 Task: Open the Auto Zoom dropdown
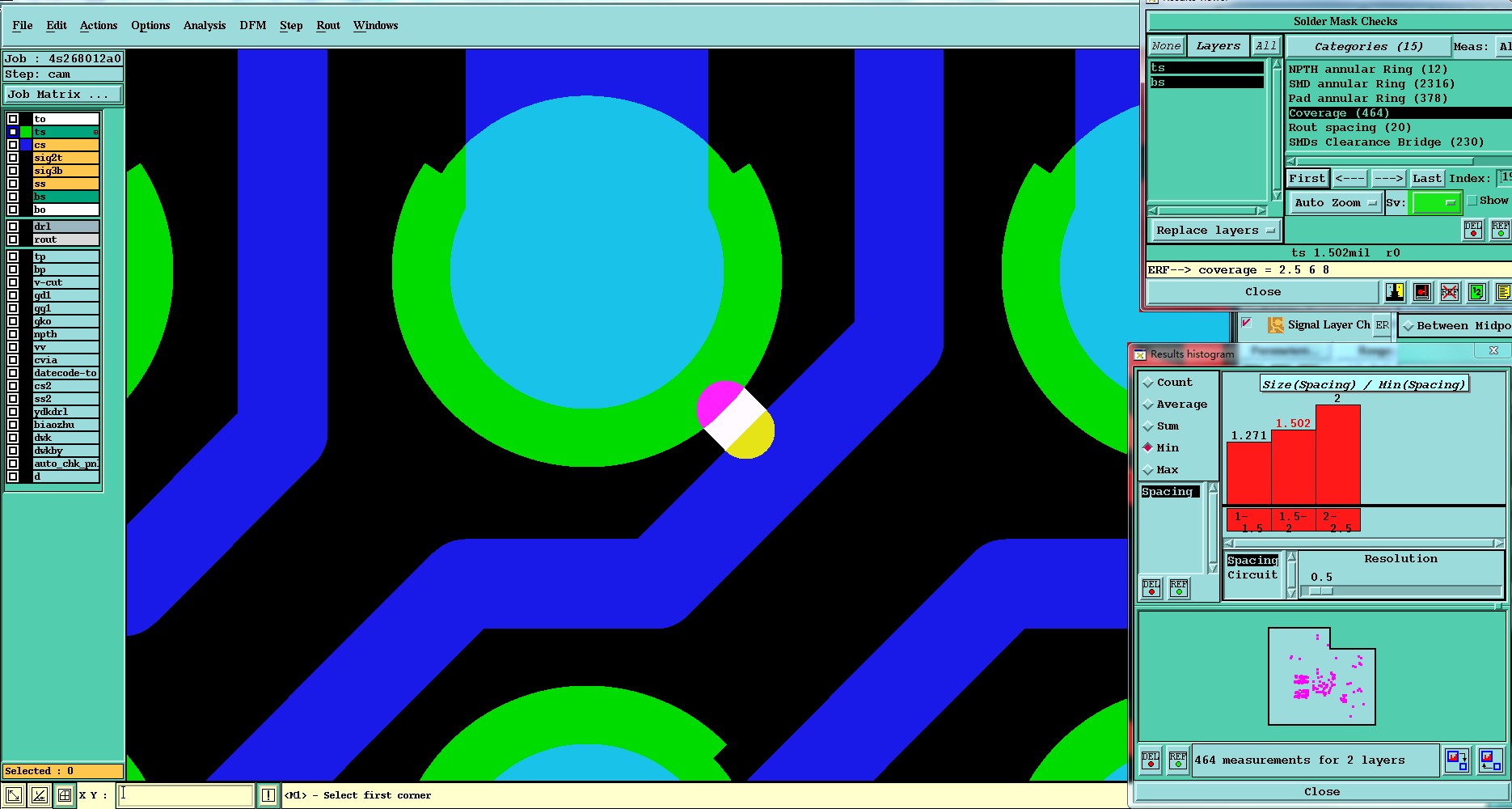point(1335,203)
